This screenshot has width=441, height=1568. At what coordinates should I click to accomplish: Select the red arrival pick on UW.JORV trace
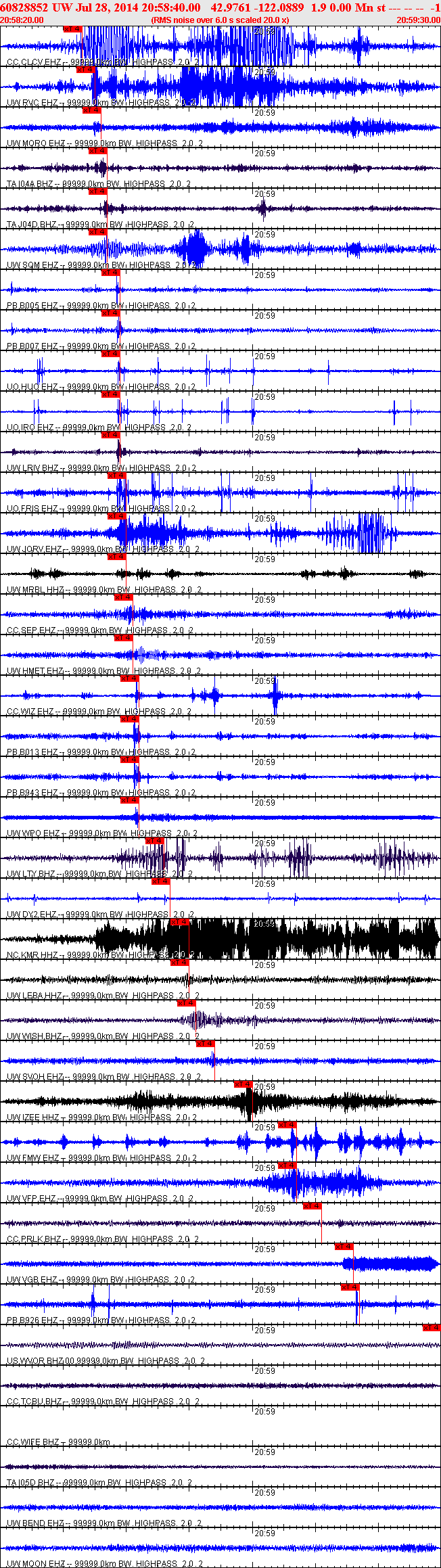click(x=117, y=516)
